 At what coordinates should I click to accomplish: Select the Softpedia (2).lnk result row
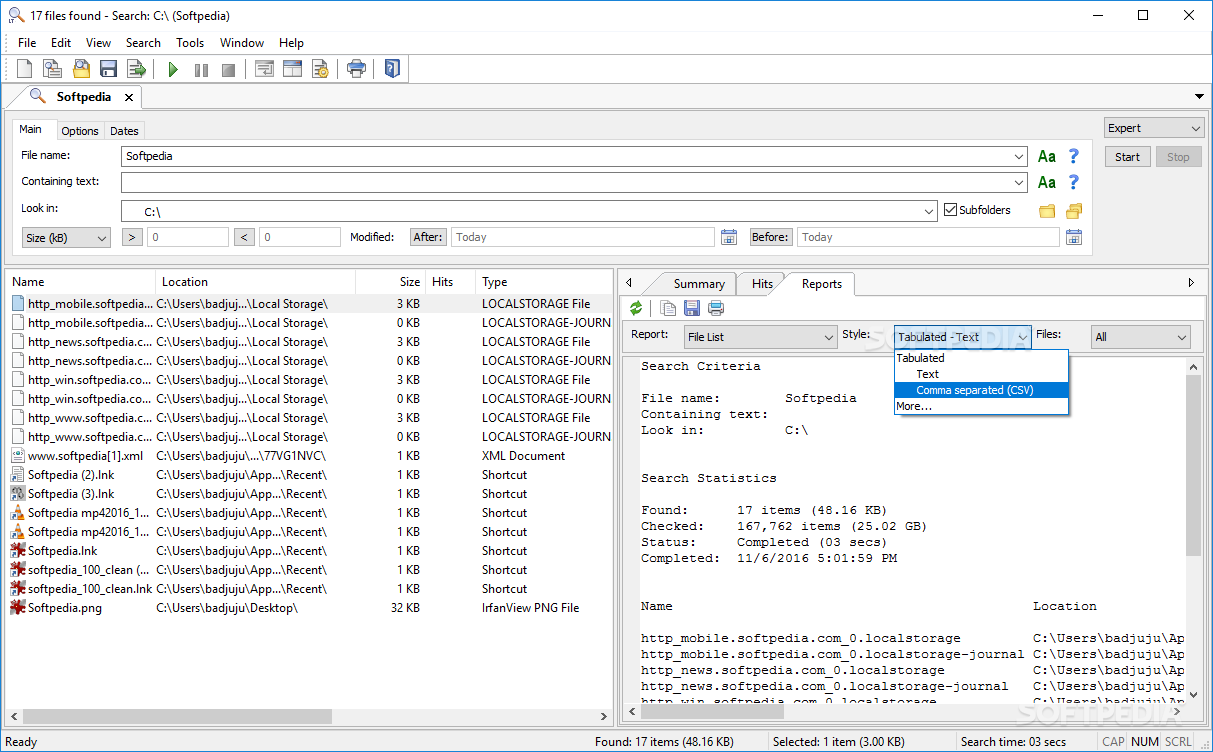pos(309,475)
